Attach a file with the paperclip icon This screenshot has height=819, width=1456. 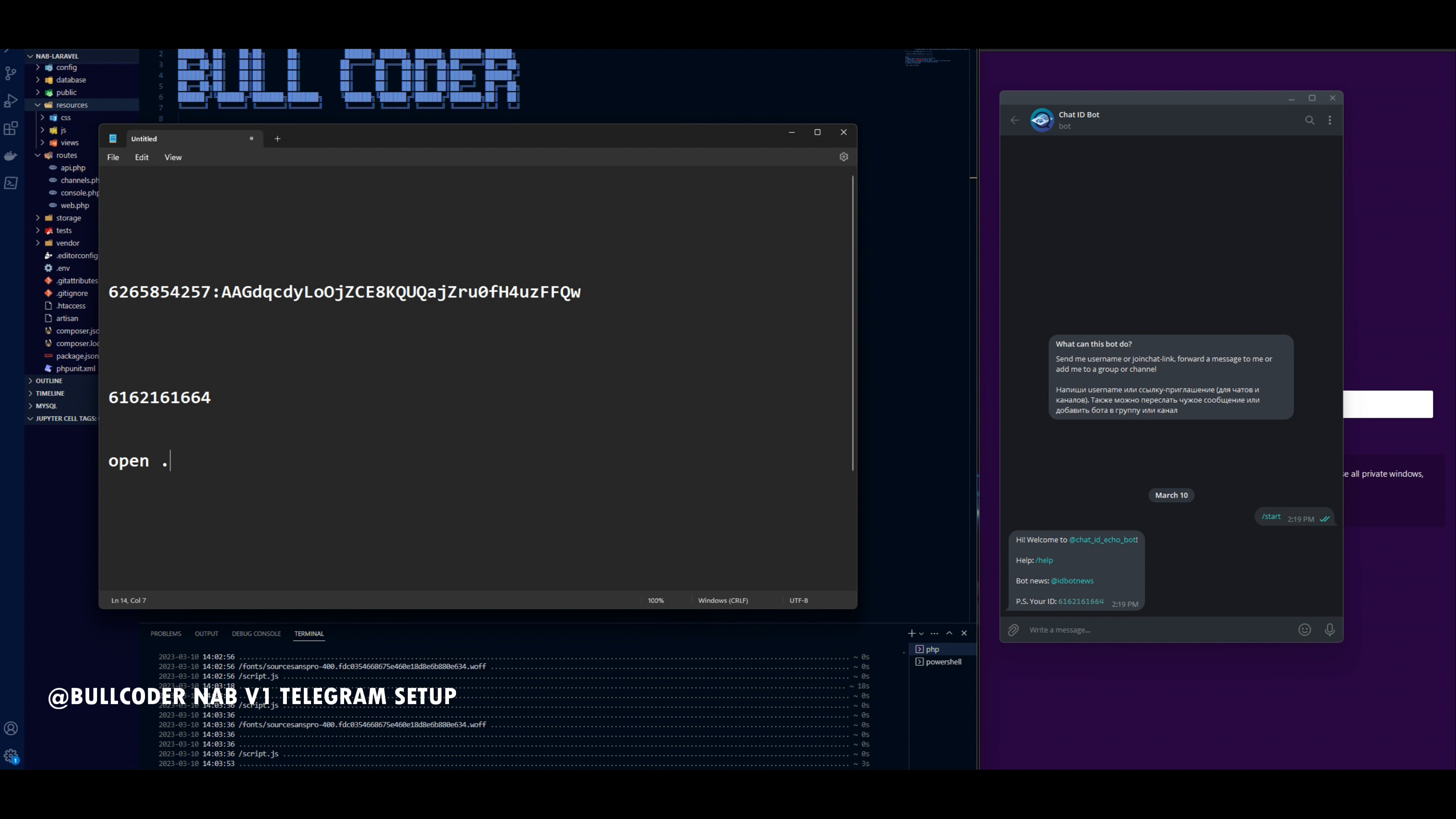[1012, 630]
